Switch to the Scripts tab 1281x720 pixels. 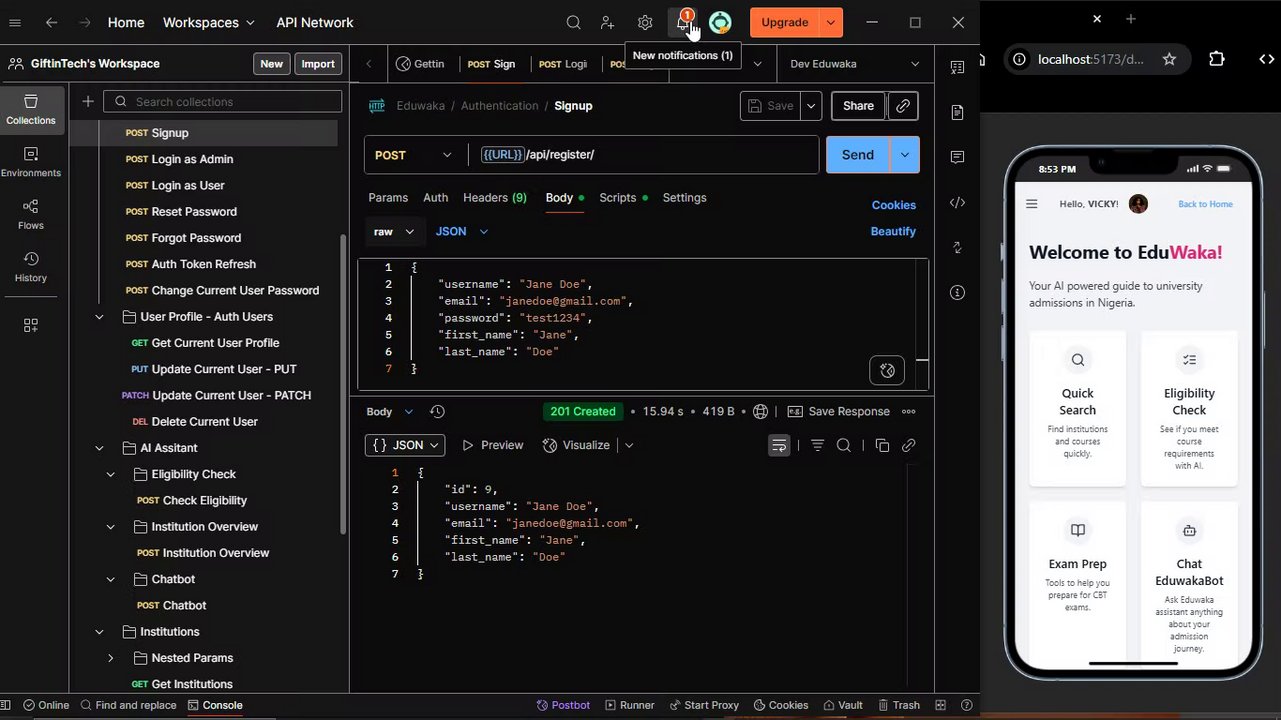tap(623, 198)
